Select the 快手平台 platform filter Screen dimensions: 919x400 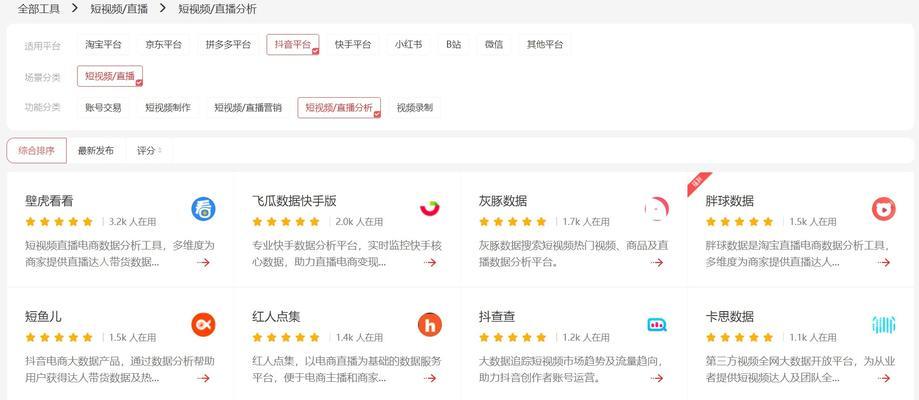tap(353, 45)
